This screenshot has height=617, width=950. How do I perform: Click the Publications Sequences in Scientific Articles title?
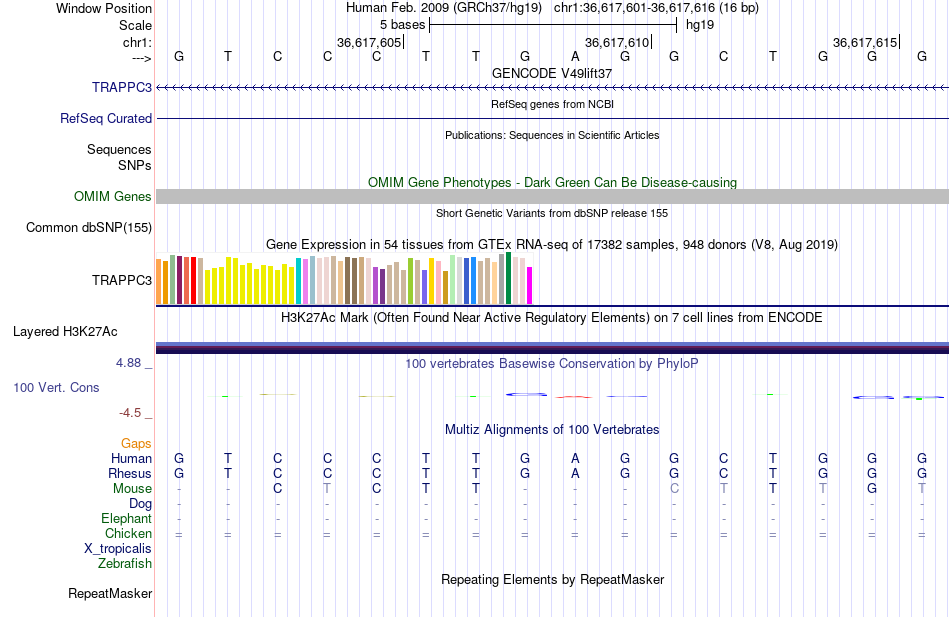(552, 135)
